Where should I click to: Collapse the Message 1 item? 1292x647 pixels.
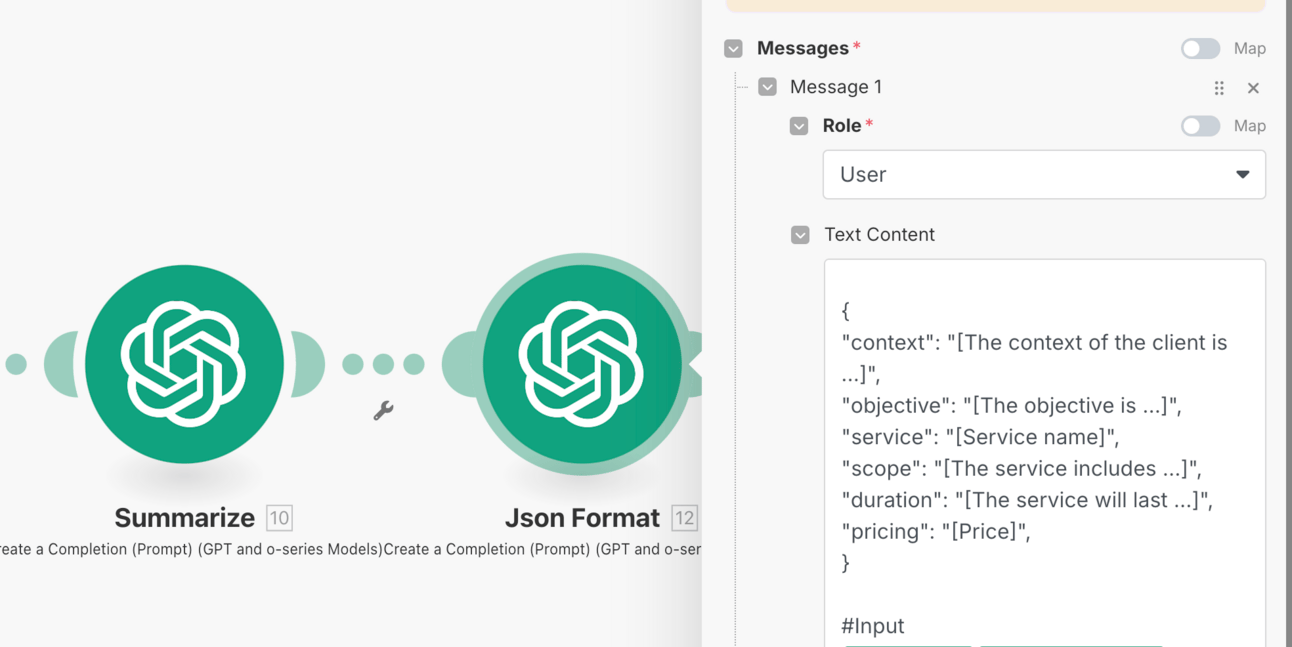(767, 87)
